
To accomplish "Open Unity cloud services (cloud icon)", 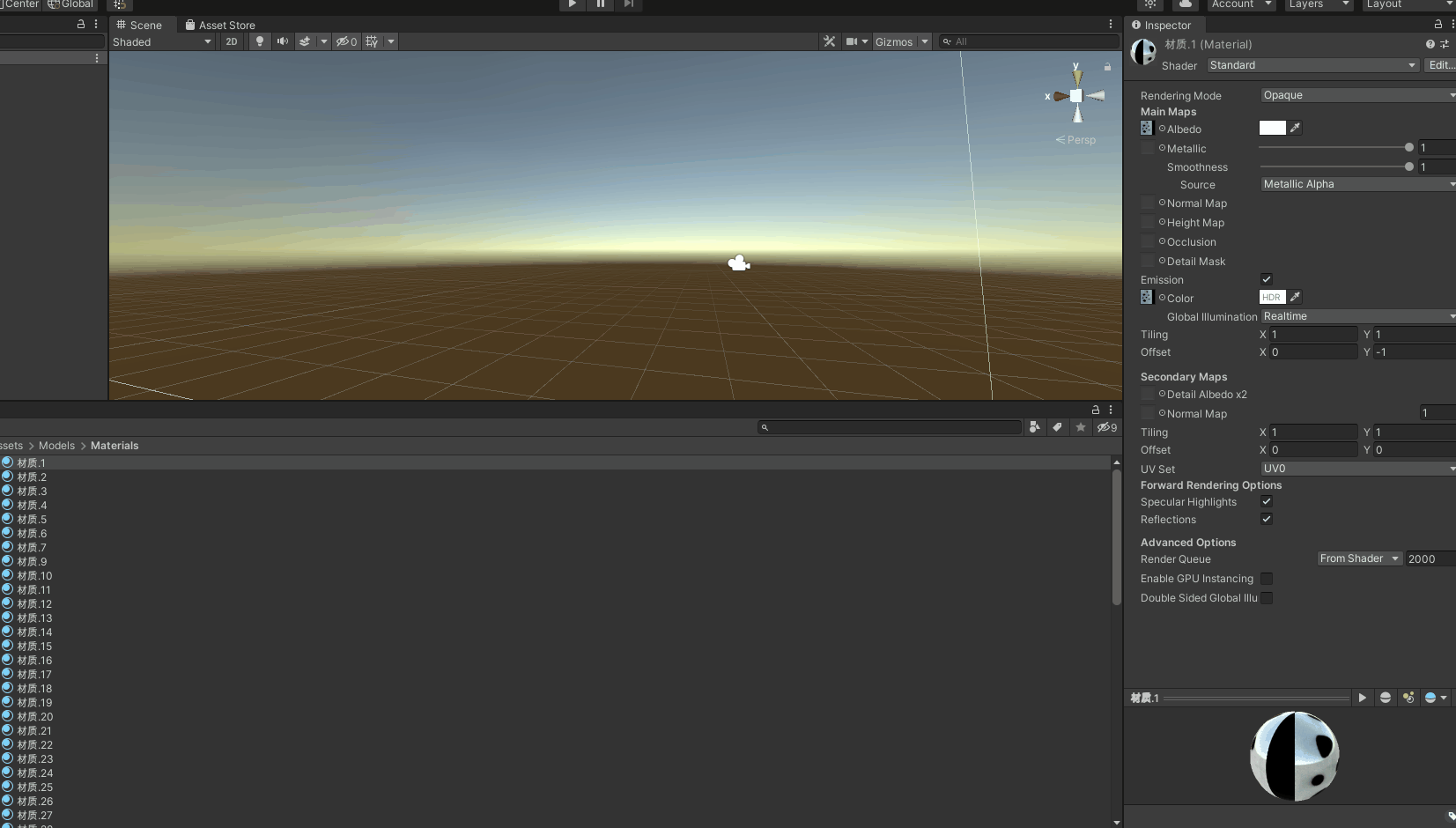I will click(x=1186, y=4).
